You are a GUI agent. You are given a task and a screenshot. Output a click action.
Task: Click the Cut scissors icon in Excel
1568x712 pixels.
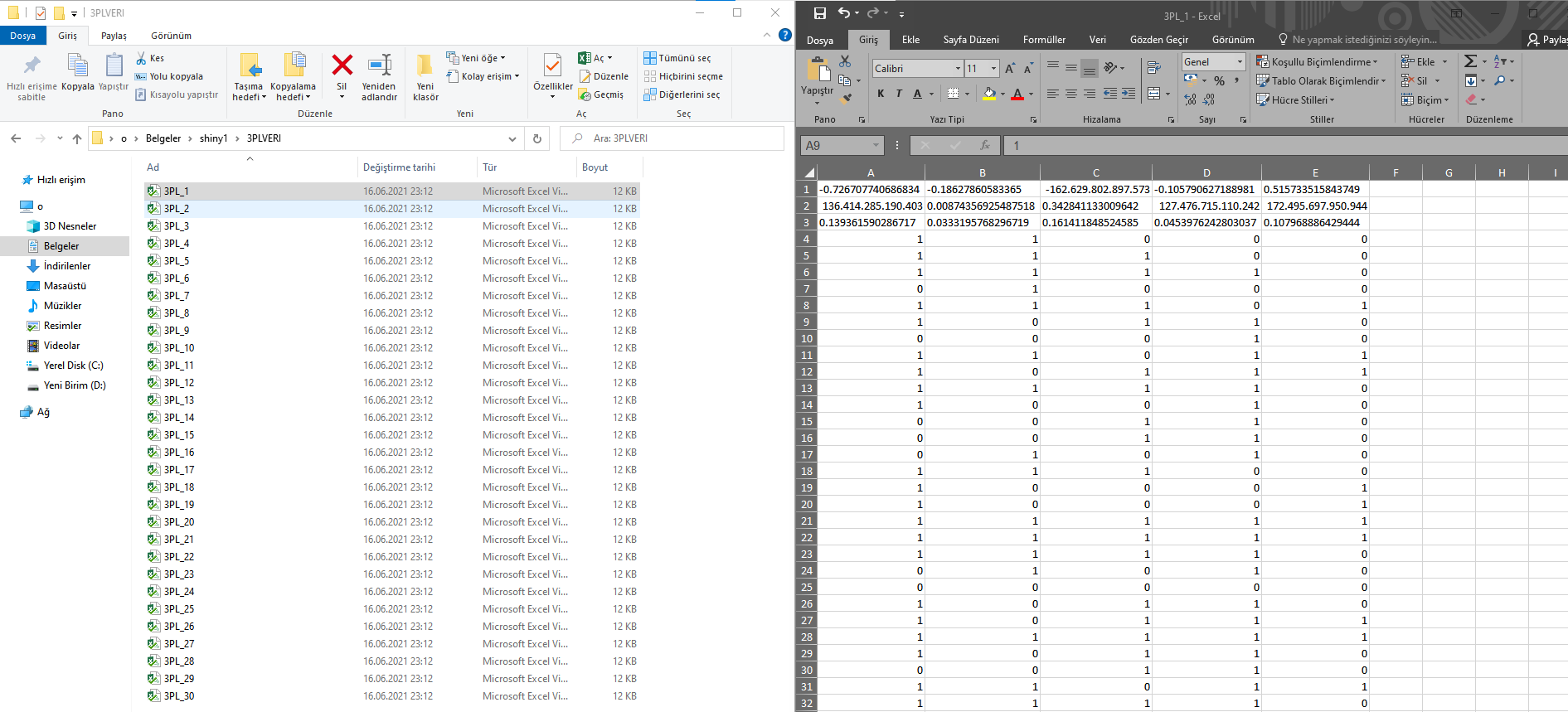pos(845,61)
